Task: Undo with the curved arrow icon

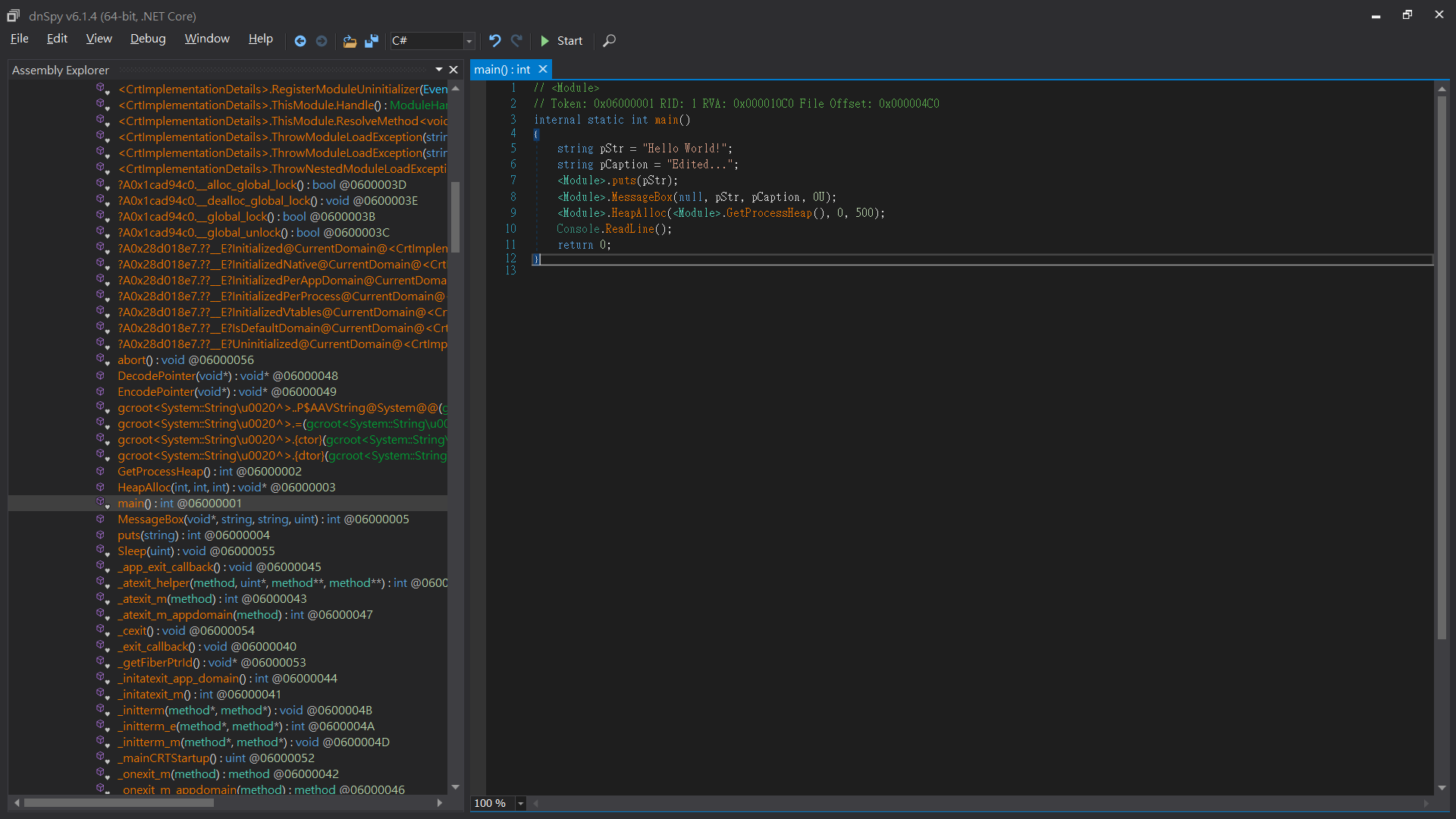Action: tap(495, 41)
